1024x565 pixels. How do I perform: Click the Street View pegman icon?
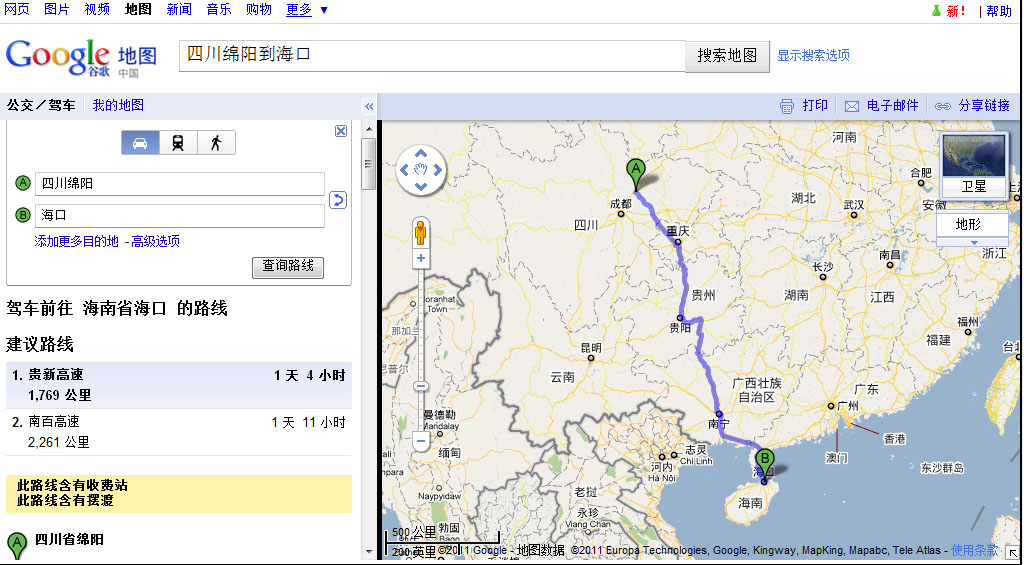[421, 232]
